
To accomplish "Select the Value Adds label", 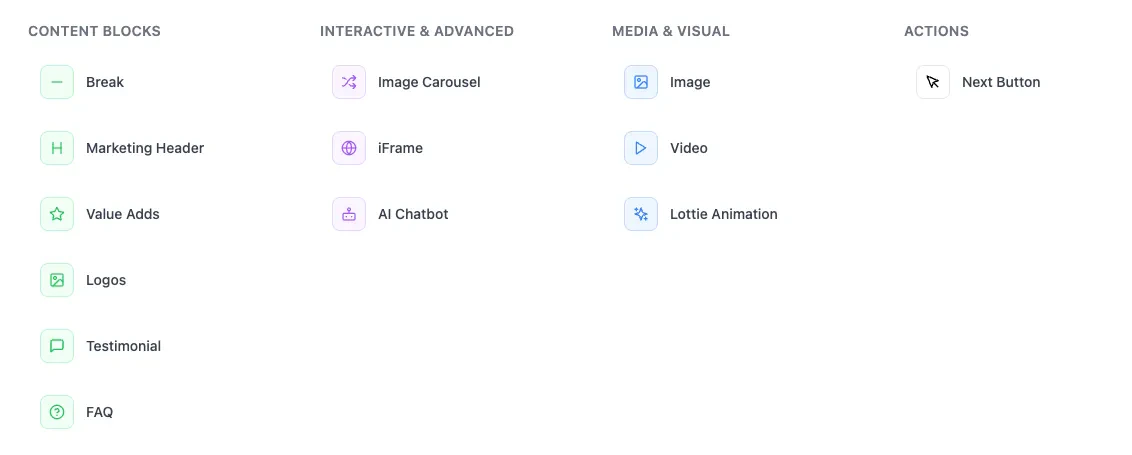I will [x=123, y=214].
